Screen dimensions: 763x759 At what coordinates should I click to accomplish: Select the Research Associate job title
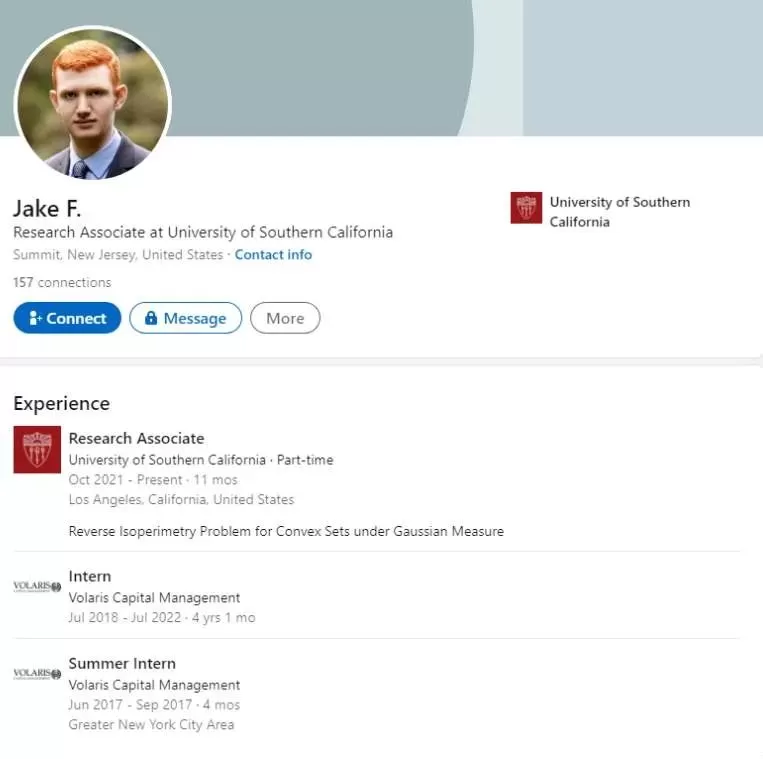pos(136,438)
